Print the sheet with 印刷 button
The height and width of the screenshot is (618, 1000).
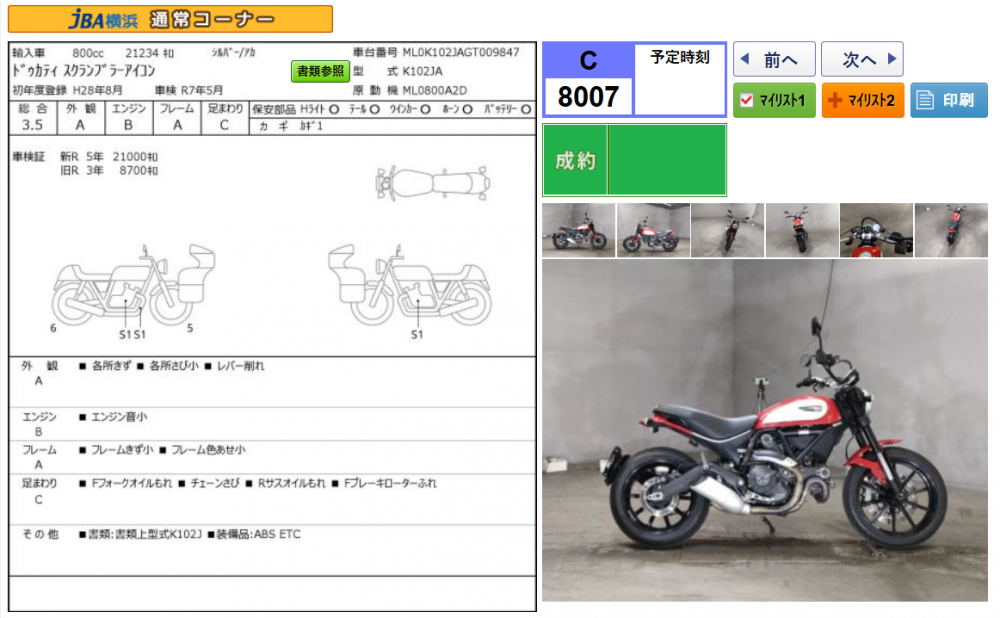click(948, 100)
